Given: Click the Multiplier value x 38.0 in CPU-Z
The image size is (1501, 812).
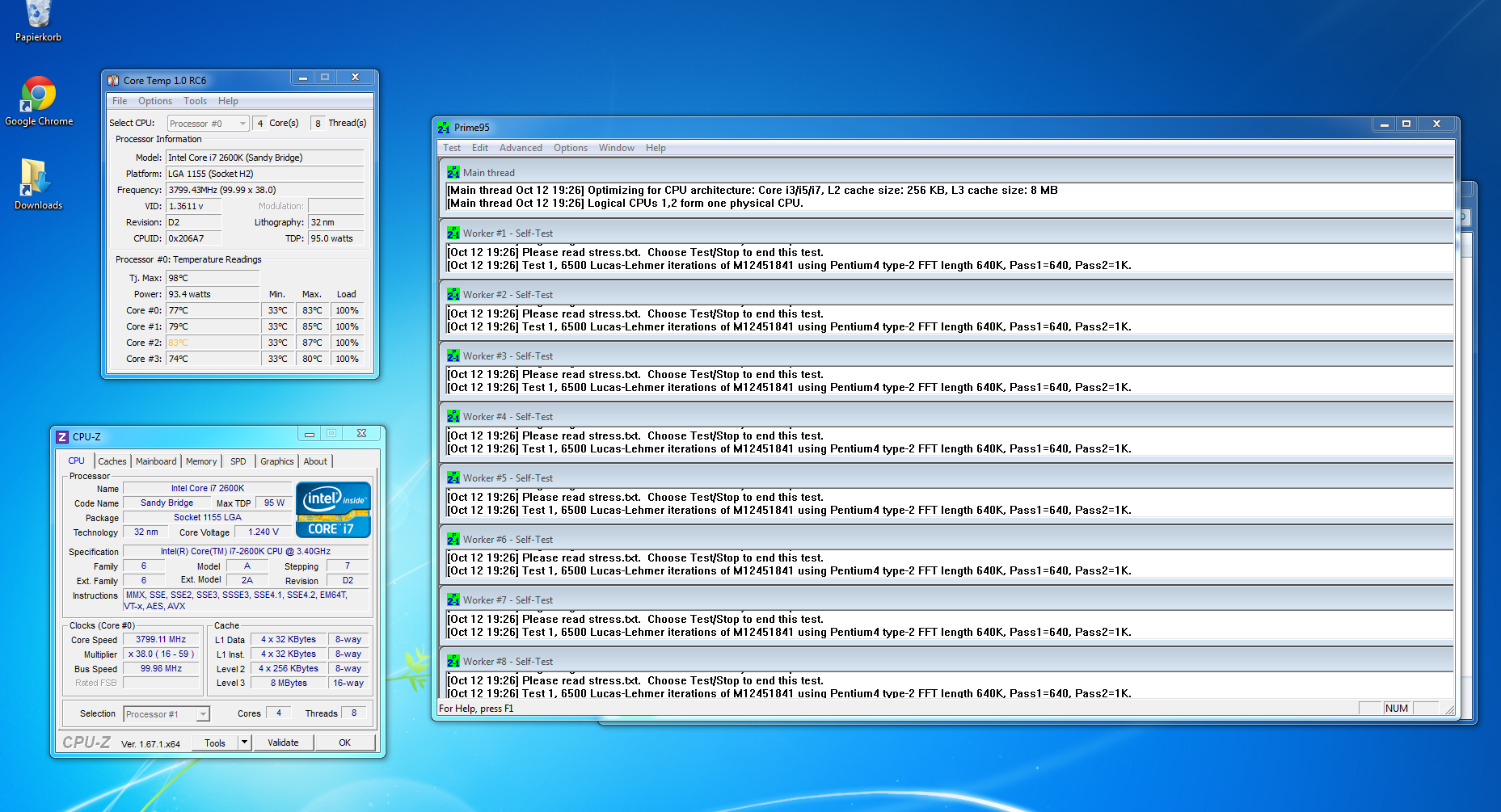Looking at the screenshot, I should point(161,654).
